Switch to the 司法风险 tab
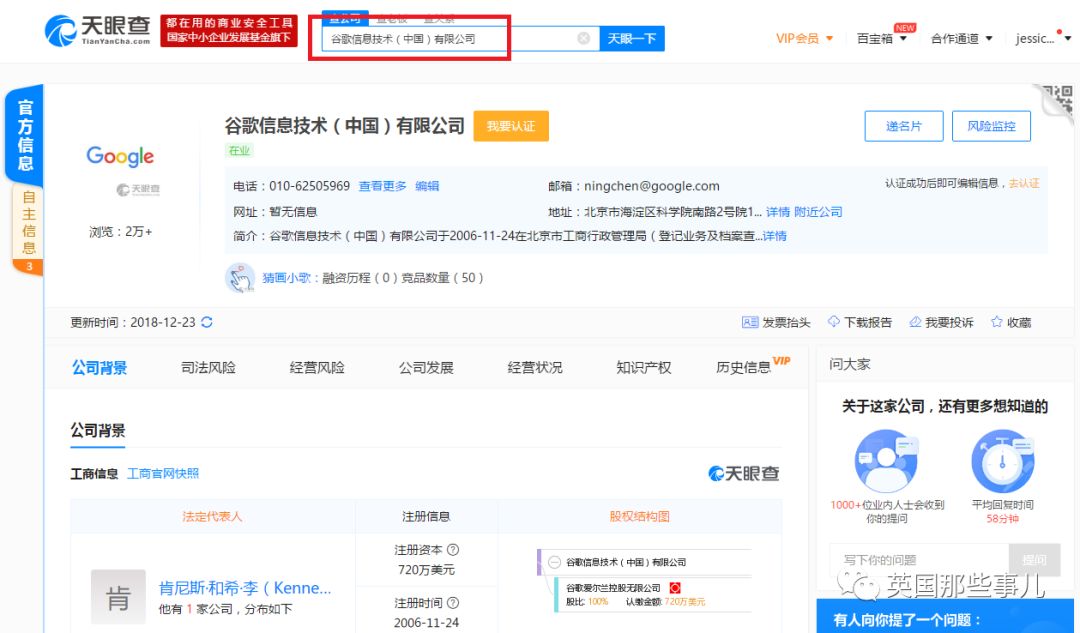This screenshot has width=1080, height=633. click(x=209, y=367)
